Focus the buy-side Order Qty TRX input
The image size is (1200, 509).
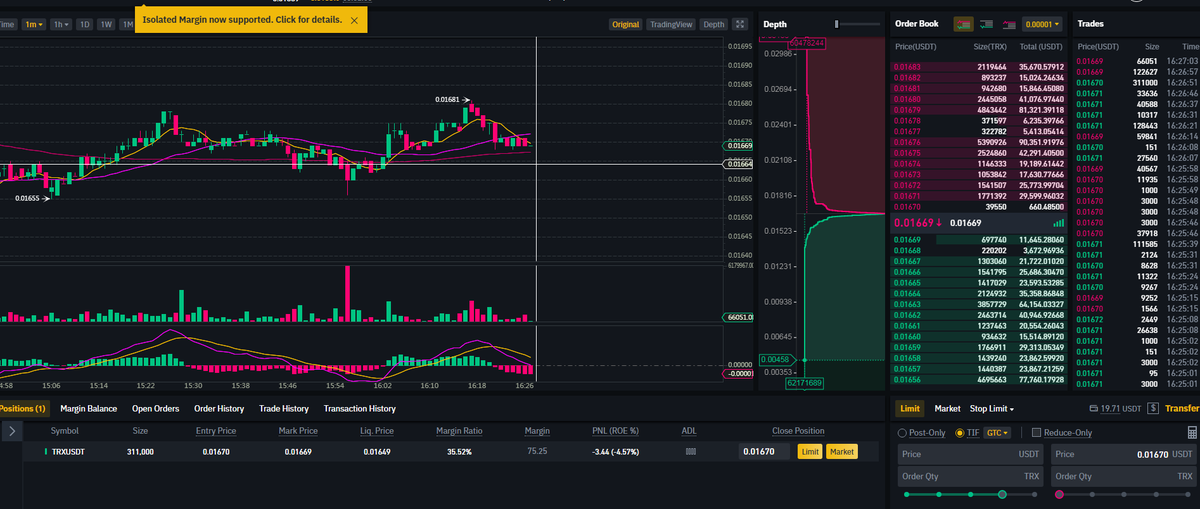coord(969,477)
